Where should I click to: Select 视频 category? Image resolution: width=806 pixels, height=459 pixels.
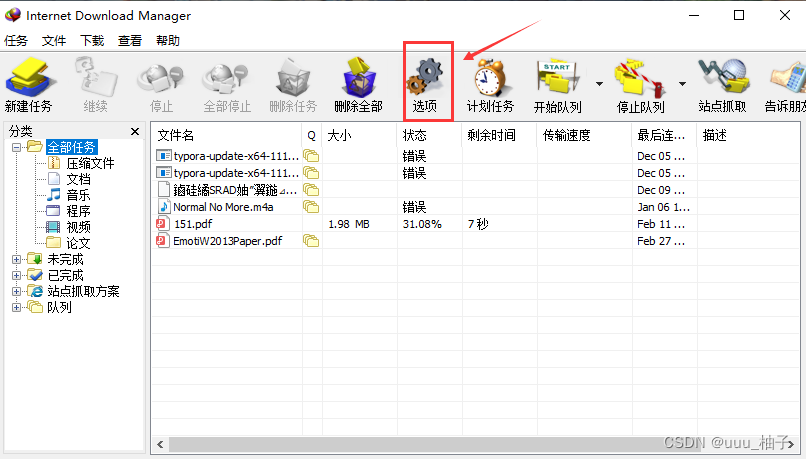(78, 227)
